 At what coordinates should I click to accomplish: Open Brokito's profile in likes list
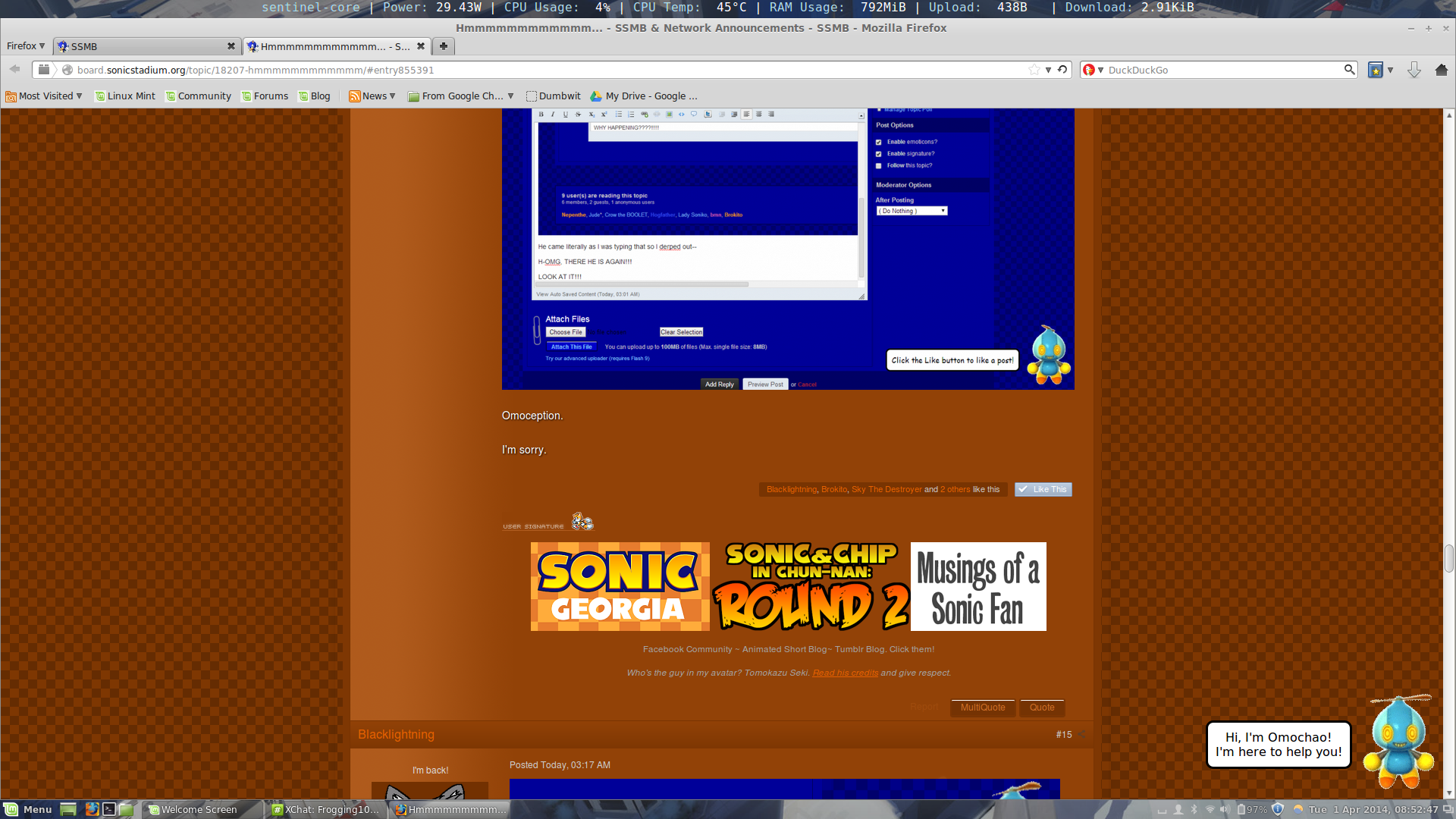834,490
